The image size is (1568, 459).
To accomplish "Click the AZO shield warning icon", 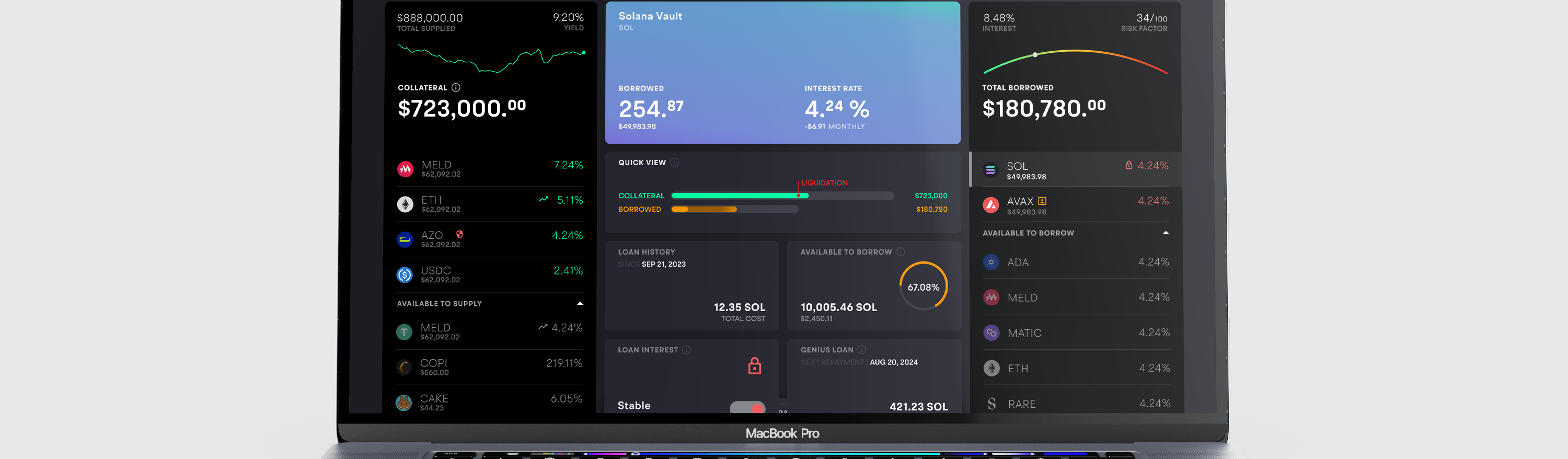I will click(x=459, y=234).
